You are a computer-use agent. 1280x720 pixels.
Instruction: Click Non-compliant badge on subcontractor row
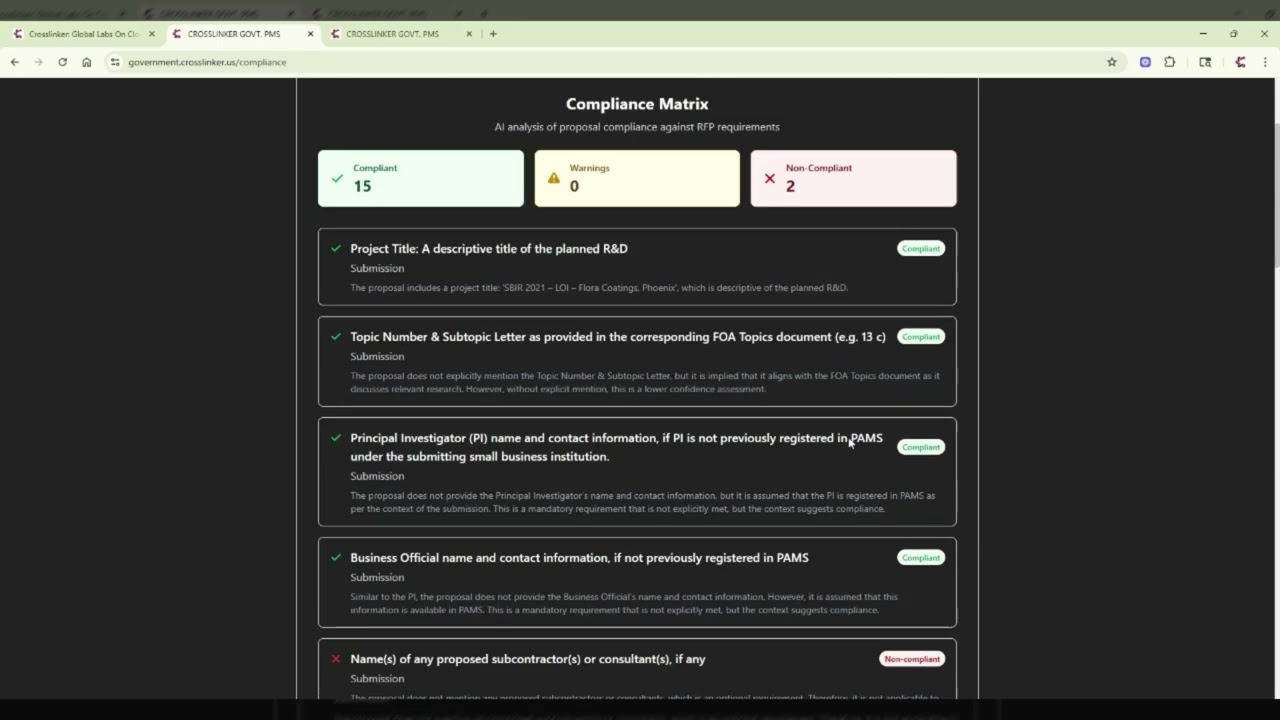[912, 659]
